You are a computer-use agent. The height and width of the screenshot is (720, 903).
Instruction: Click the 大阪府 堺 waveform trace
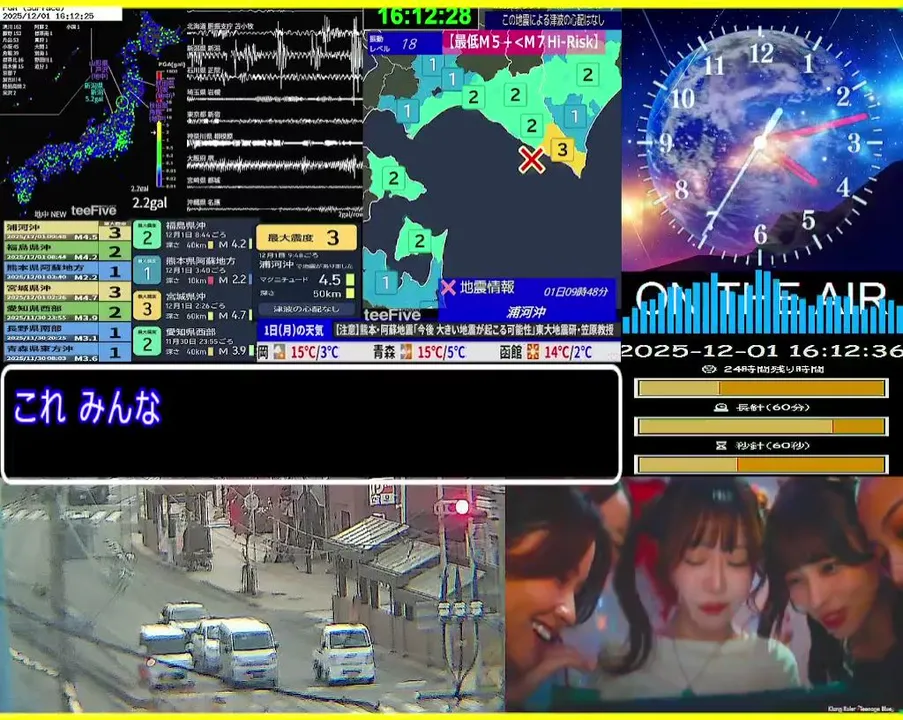pyautogui.click(x=275, y=164)
